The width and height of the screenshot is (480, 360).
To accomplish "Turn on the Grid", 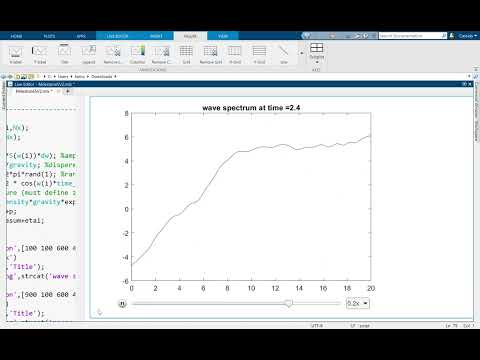I will coord(186,55).
